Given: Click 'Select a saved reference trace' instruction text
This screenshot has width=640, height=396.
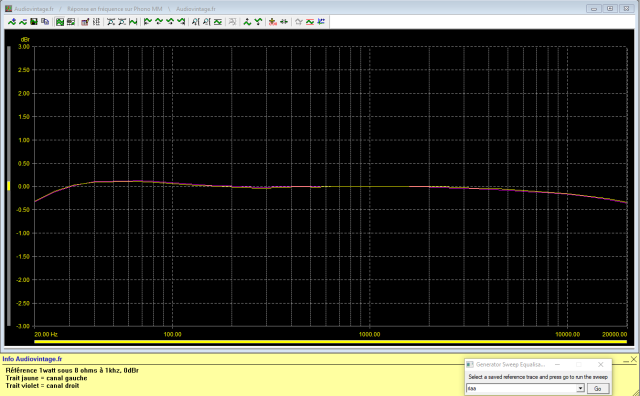Looking at the screenshot, I should click(538, 377).
